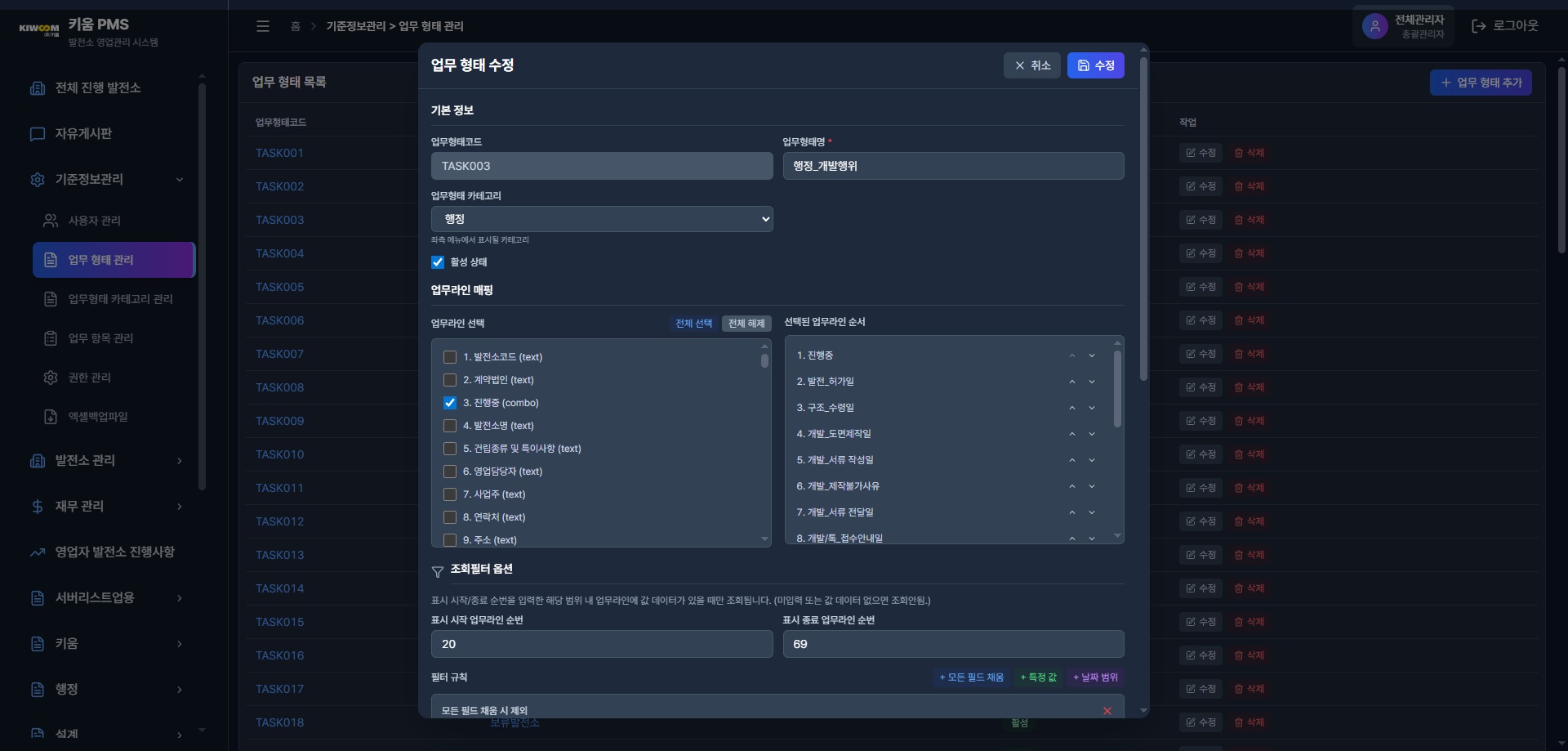
Task: Open 업무 항목 관리 menu item
Action: click(114, 338)
